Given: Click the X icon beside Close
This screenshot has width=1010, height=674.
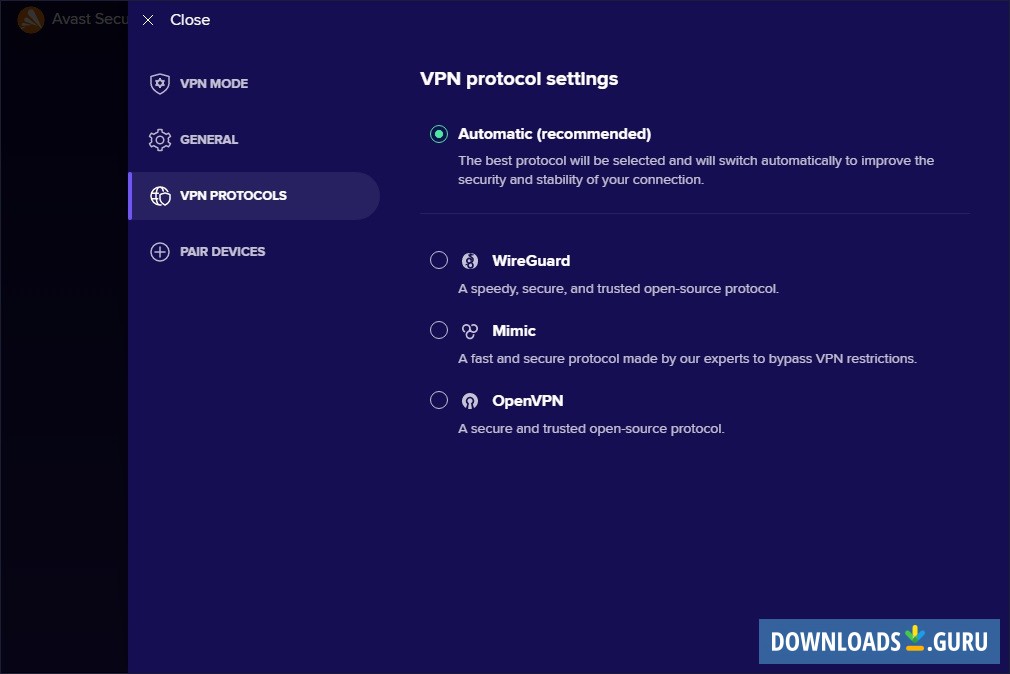Looking at the screenshot, I should coord(147,19).
